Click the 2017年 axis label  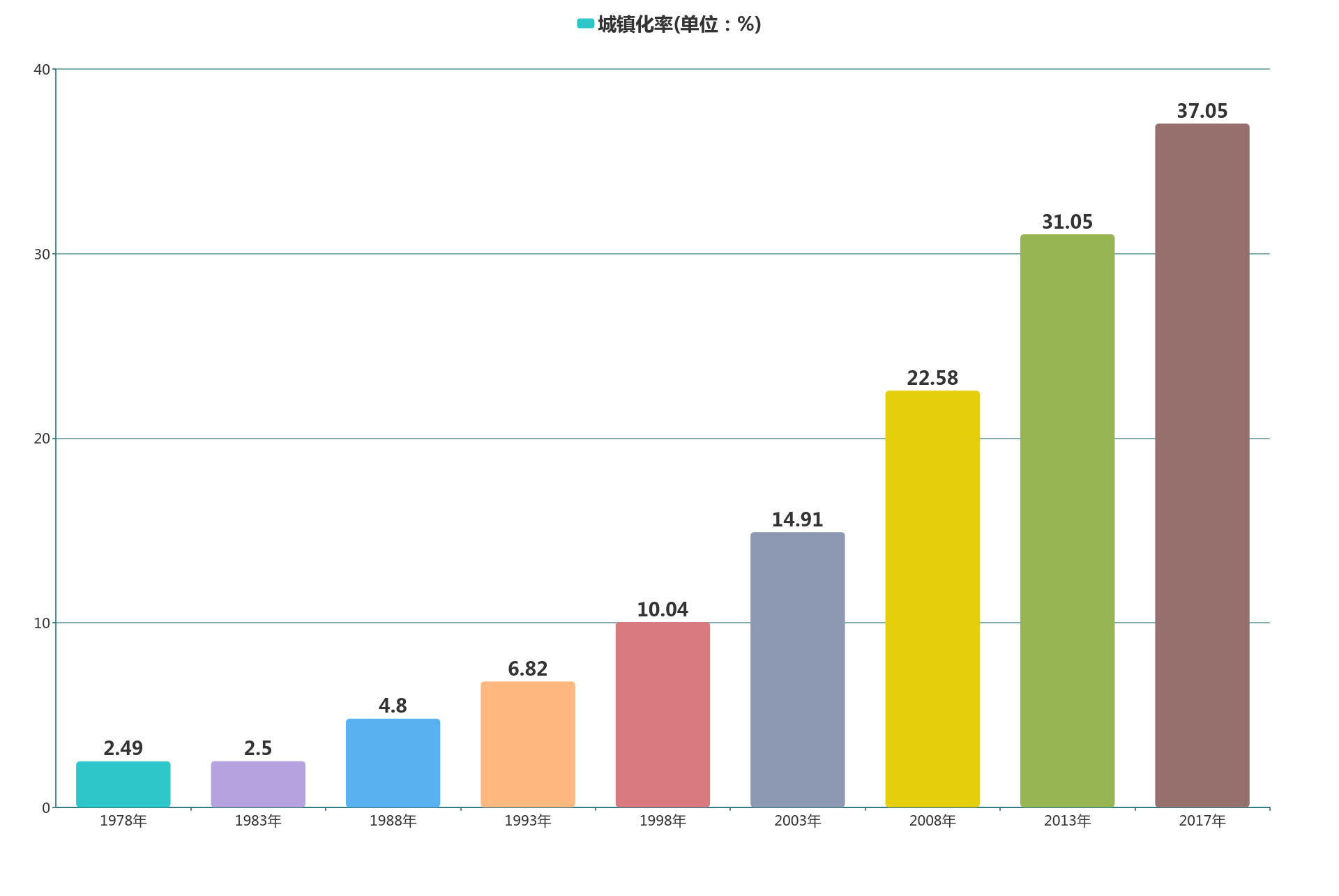coord(1202,821)
